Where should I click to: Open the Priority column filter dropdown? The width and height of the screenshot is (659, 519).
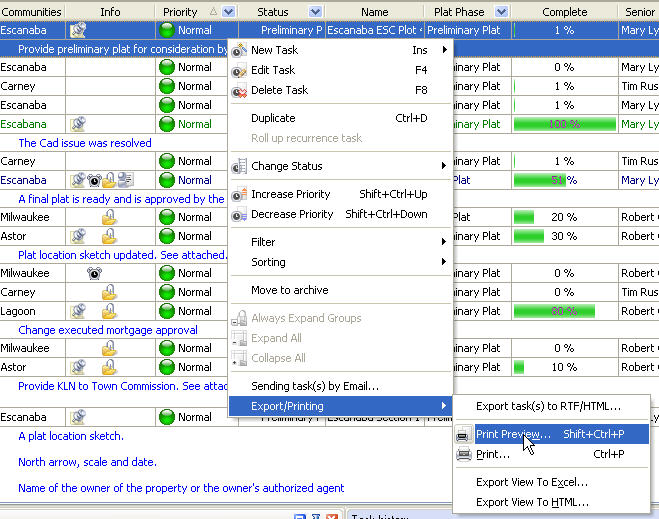[229, 12]
